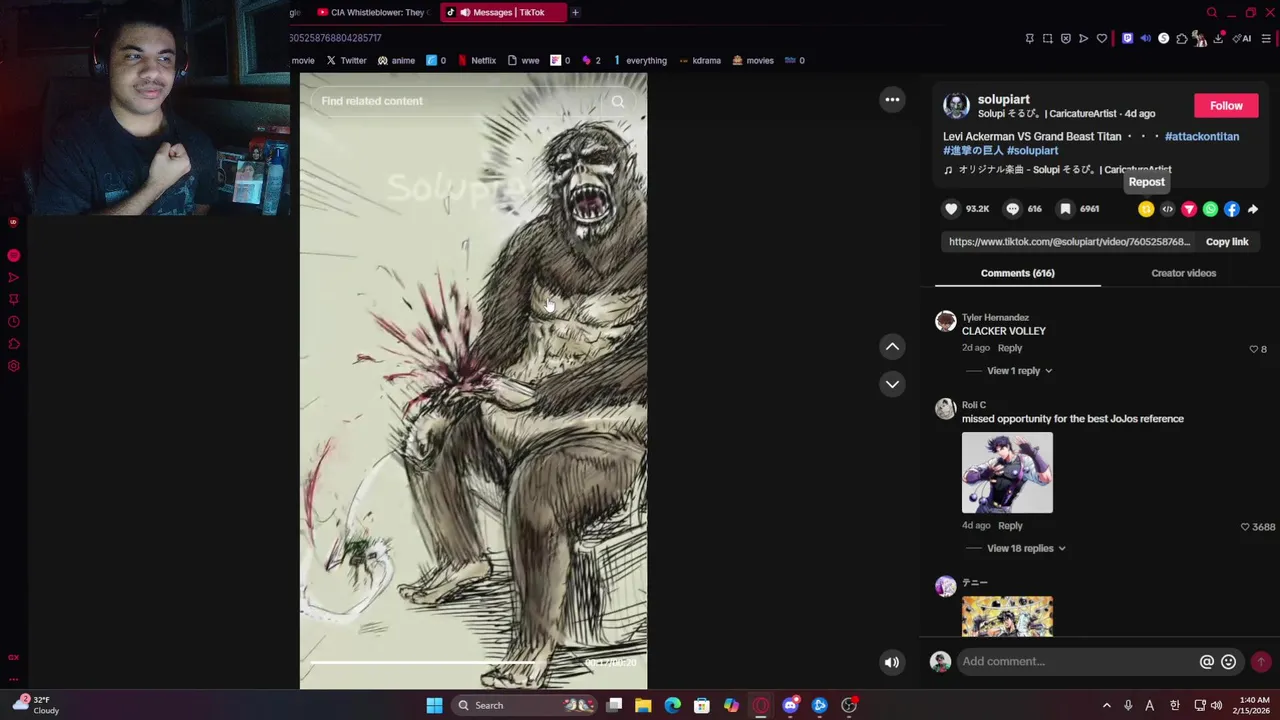Add page to bookmarks heart icon
This screenshot has width=1280, height=720.
point(1102,39)
